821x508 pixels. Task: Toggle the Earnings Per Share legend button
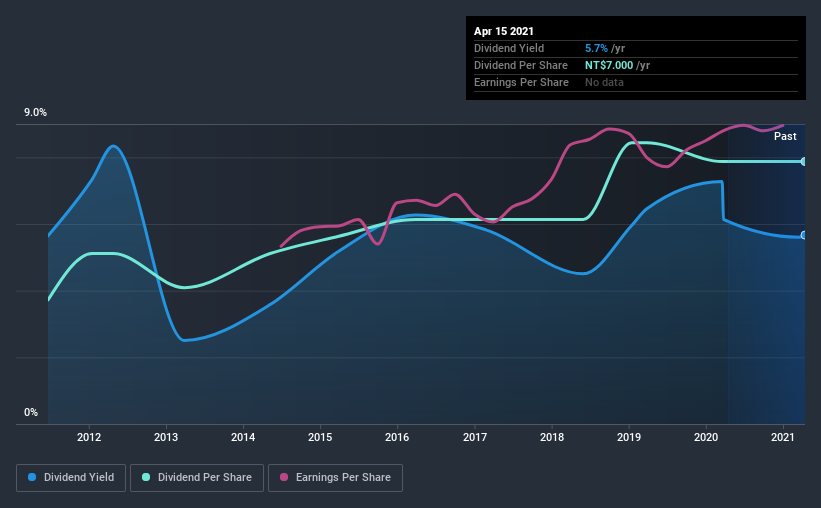click(335, 478)
